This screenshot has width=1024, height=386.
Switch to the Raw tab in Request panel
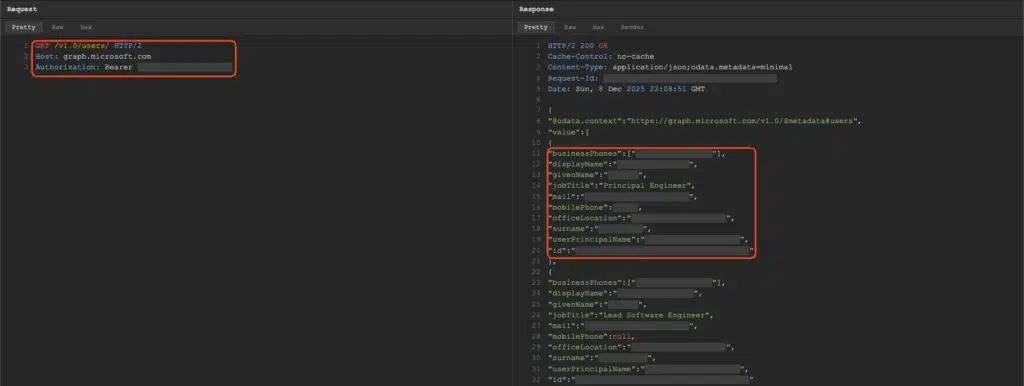pos(58,27)
